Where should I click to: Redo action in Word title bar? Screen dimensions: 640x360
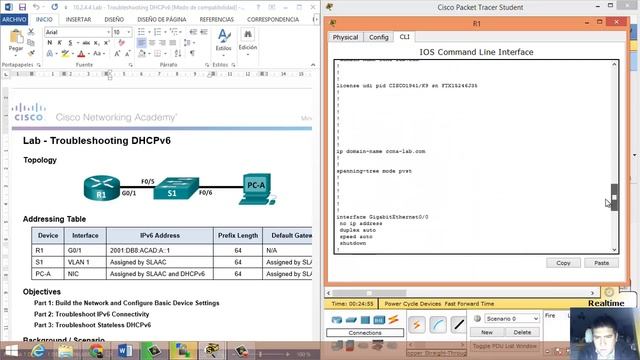click(x=54, y=7)
